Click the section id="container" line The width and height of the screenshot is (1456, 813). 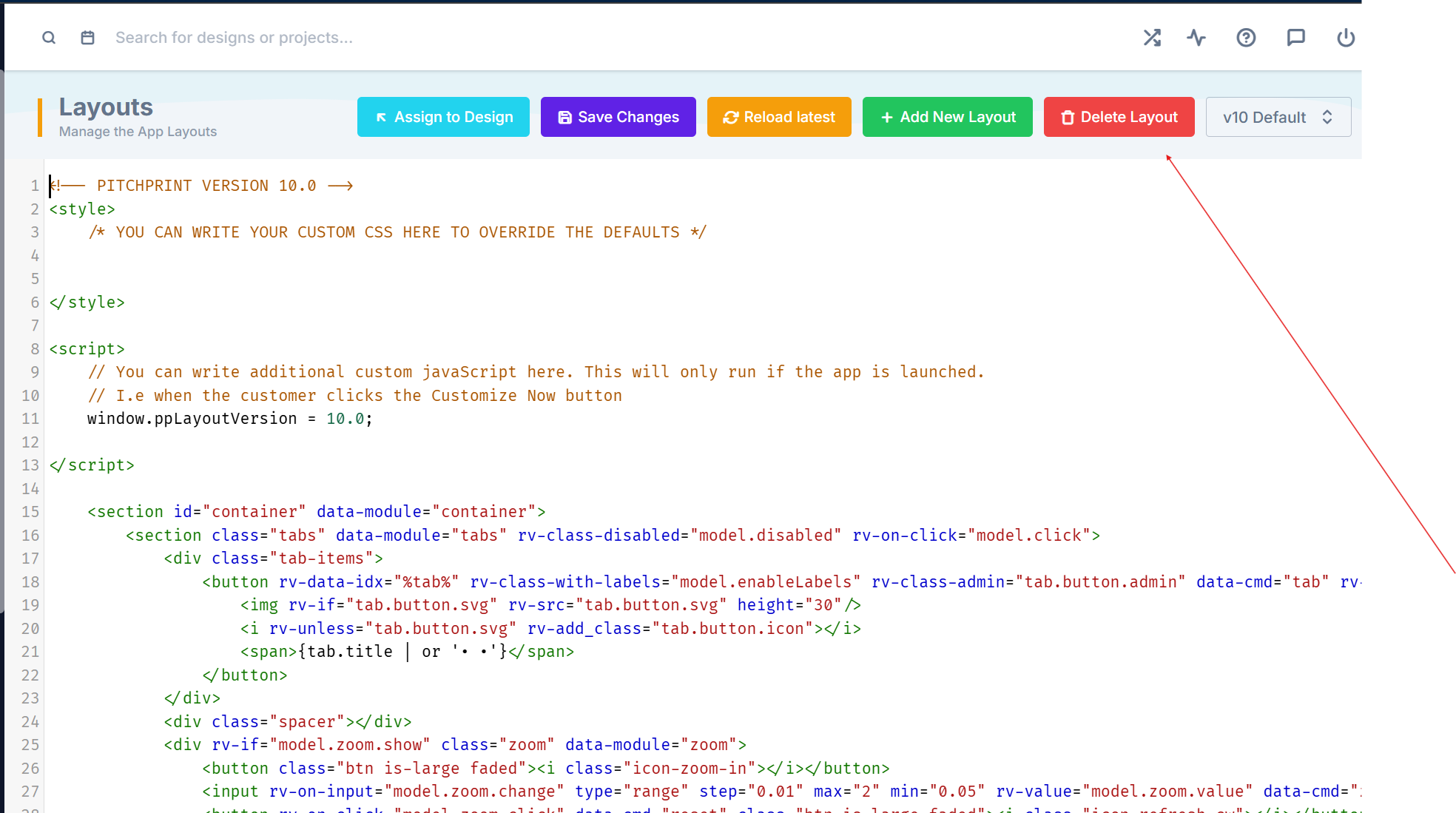pyautogui.click(x=317, y=512)
